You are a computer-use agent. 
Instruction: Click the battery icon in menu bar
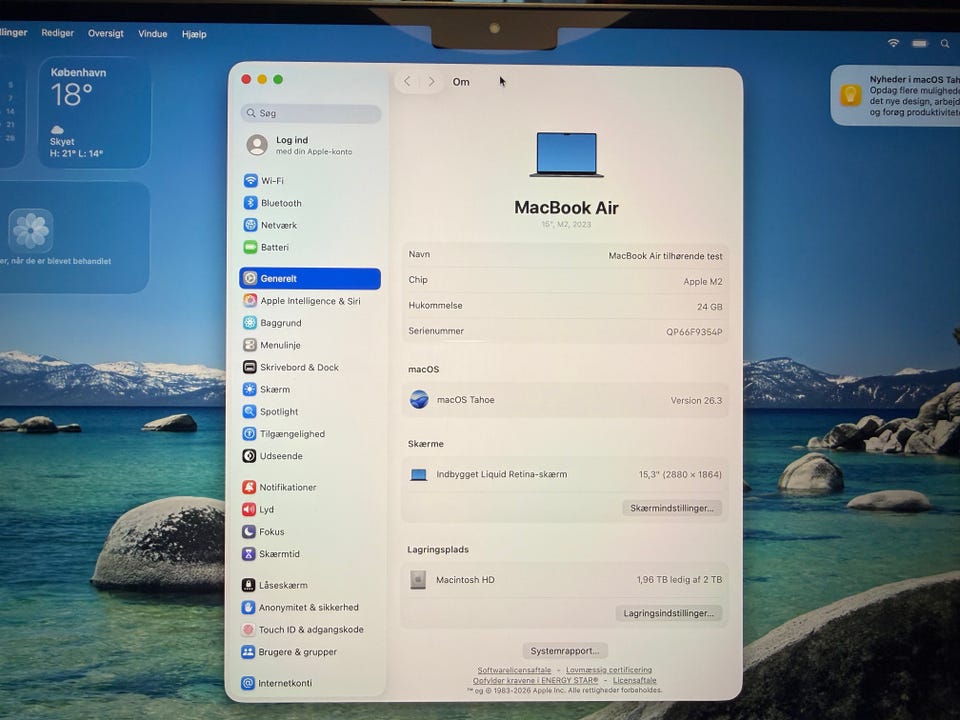(x=920, y=43)
